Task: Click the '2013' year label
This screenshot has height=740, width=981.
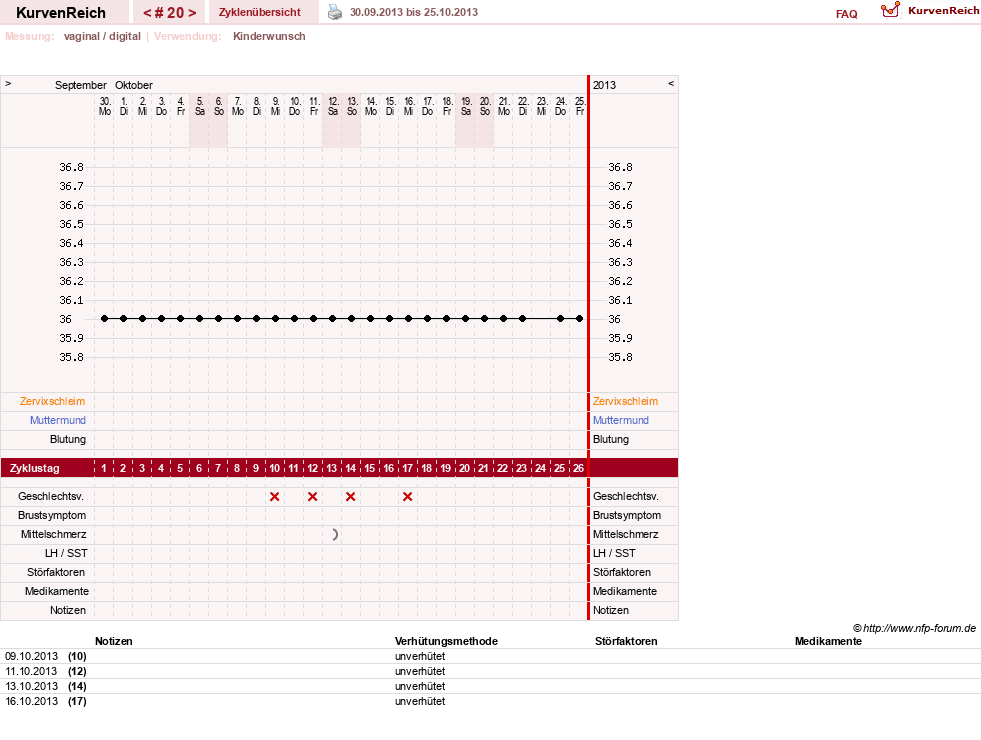Action: coord(604,85)
